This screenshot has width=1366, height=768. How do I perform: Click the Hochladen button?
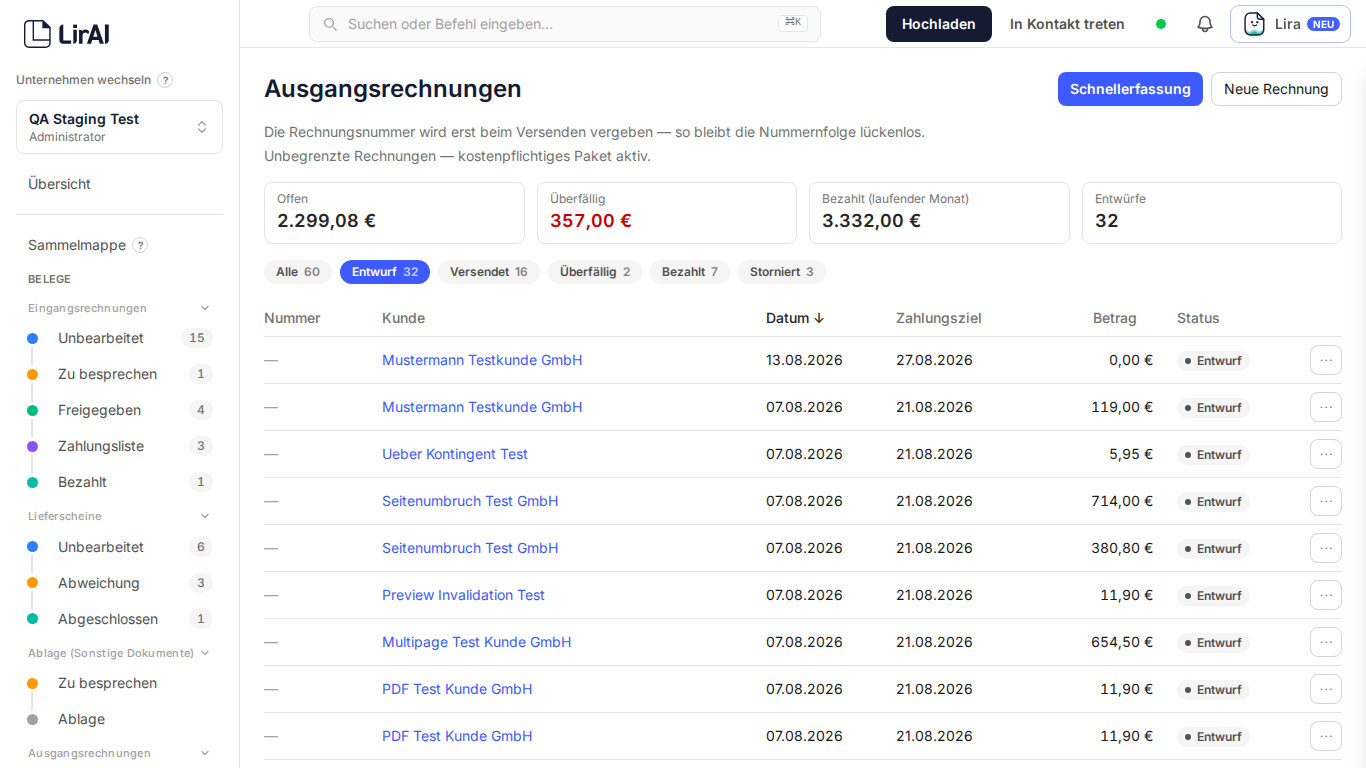939,24
